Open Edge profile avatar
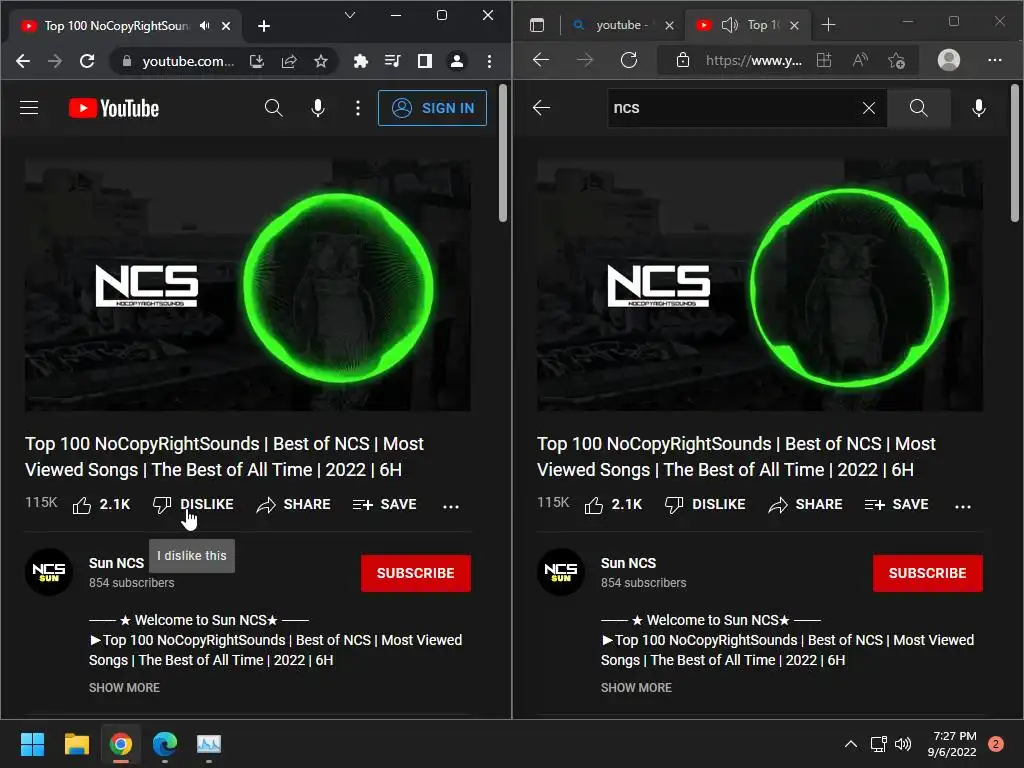The height and width of the screenshot is (768, 1024). (x=949, y=60)
